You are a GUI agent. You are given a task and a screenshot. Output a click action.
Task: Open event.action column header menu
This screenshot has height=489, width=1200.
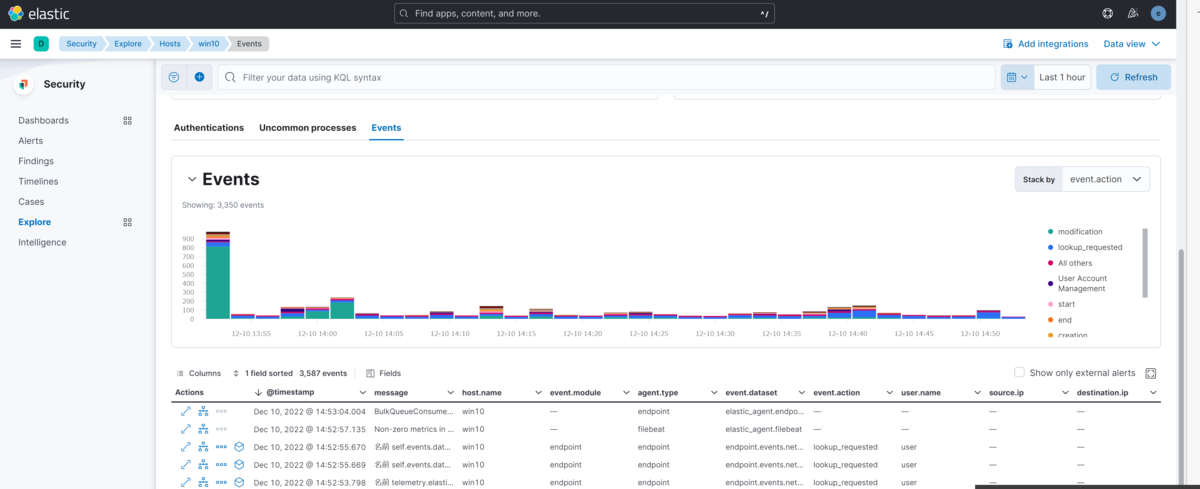pos(891,393)
